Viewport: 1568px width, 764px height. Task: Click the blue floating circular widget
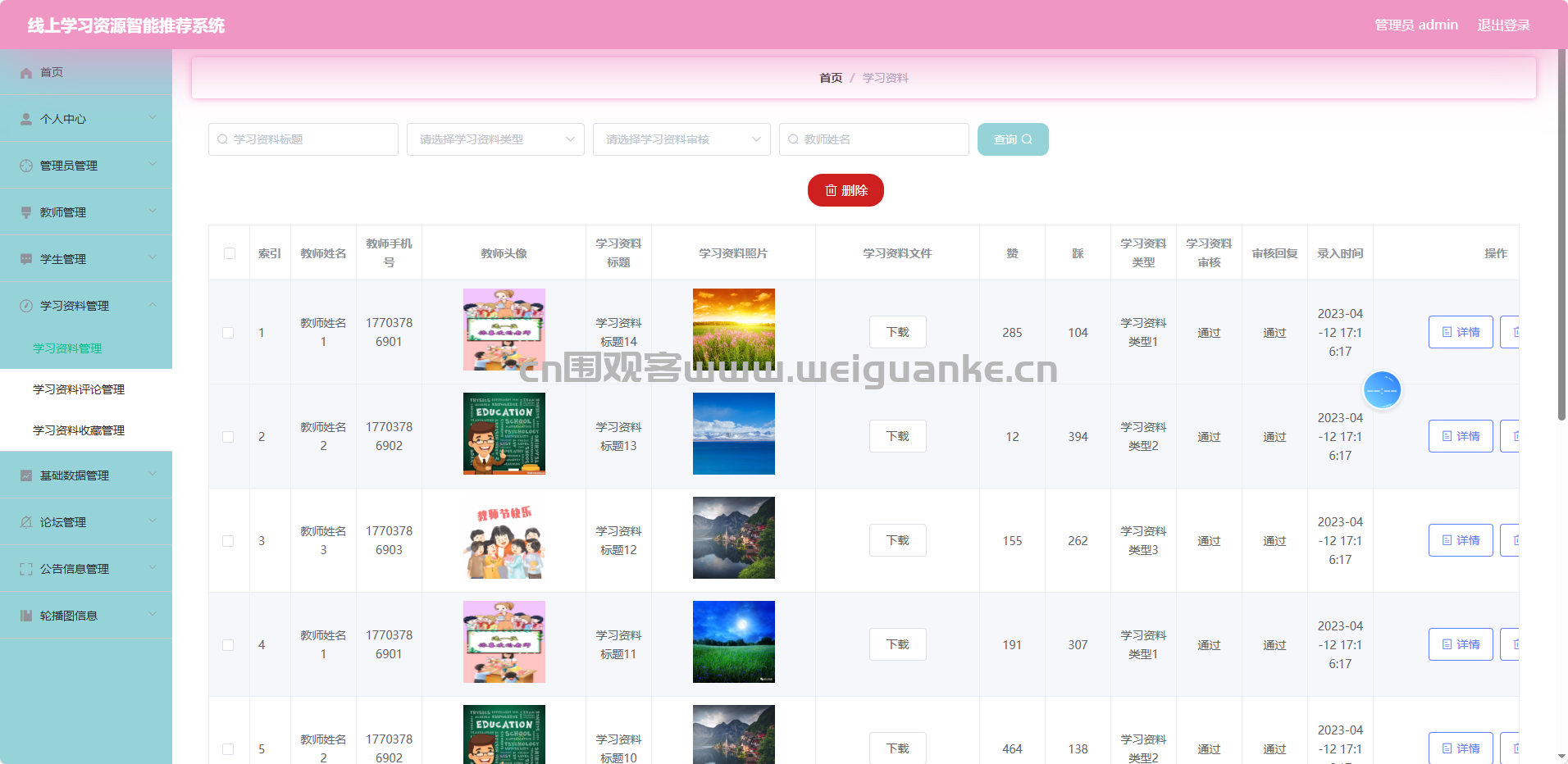1382,390
